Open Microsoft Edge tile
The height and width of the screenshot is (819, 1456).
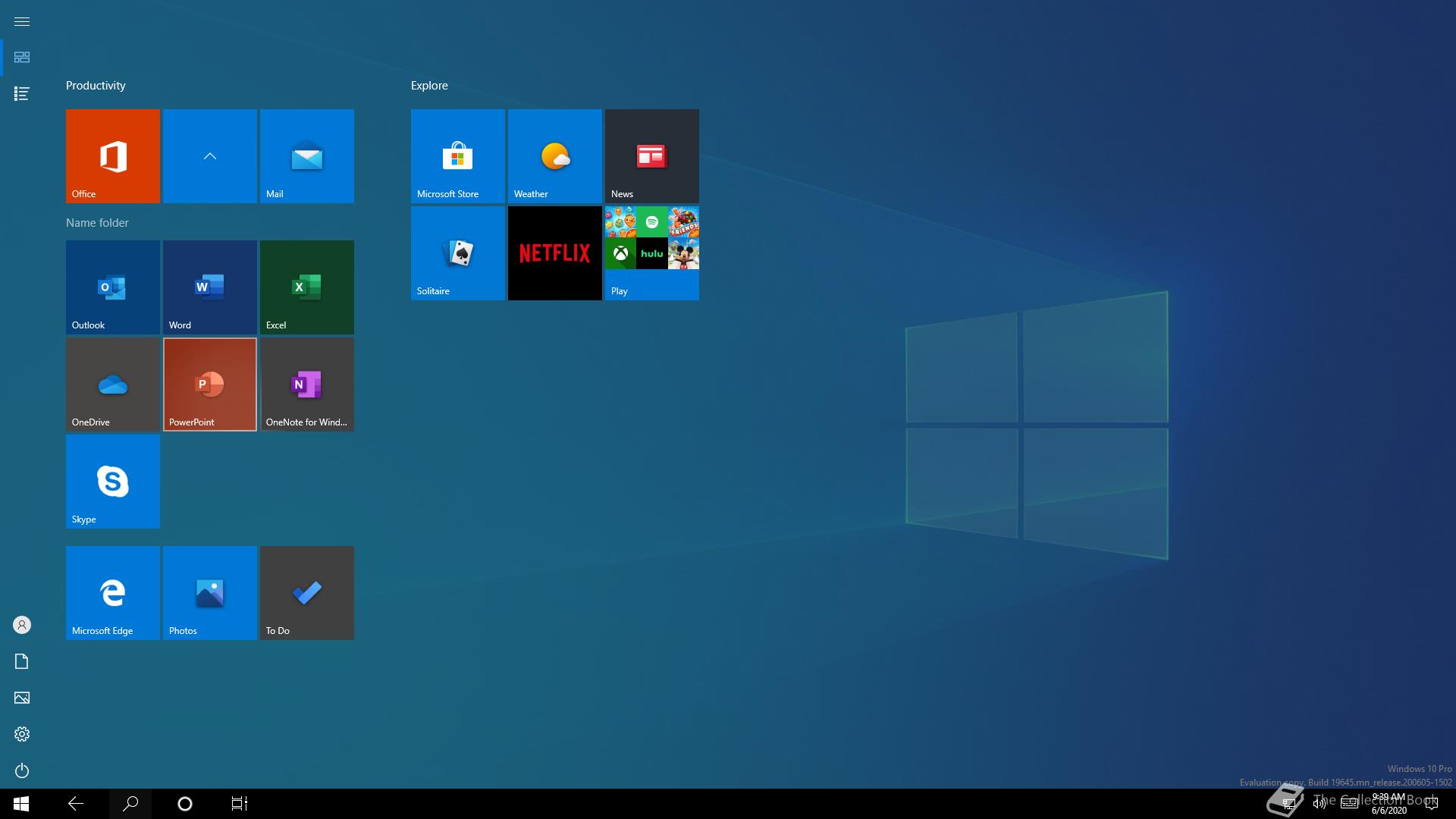pos(113,593)
